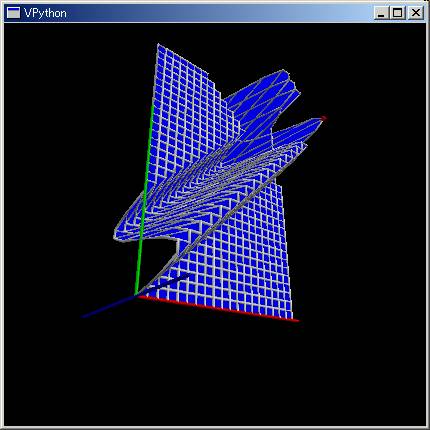Click the origin where the three axes meet
The image size is (430, 430).
(136, 295)
